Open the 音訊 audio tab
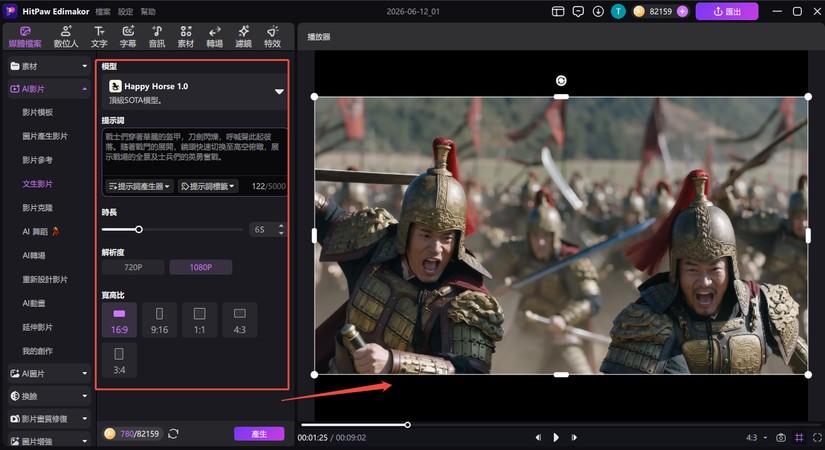Image resolution: width=825 pixels, height=450 pixels. pos(157,37)
